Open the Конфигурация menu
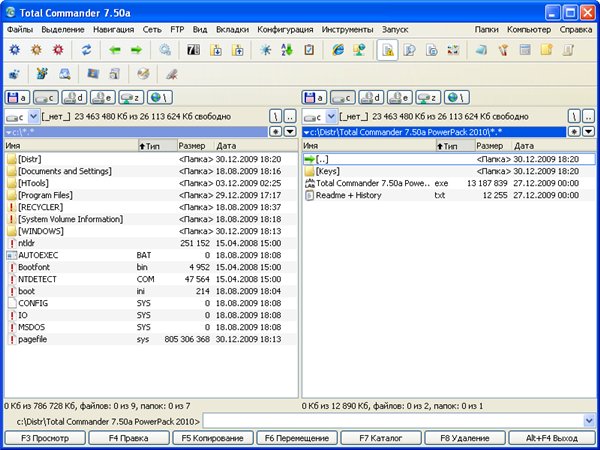This screenshot has height=450, width=600. pyautogui.click(x=285, y=29)
